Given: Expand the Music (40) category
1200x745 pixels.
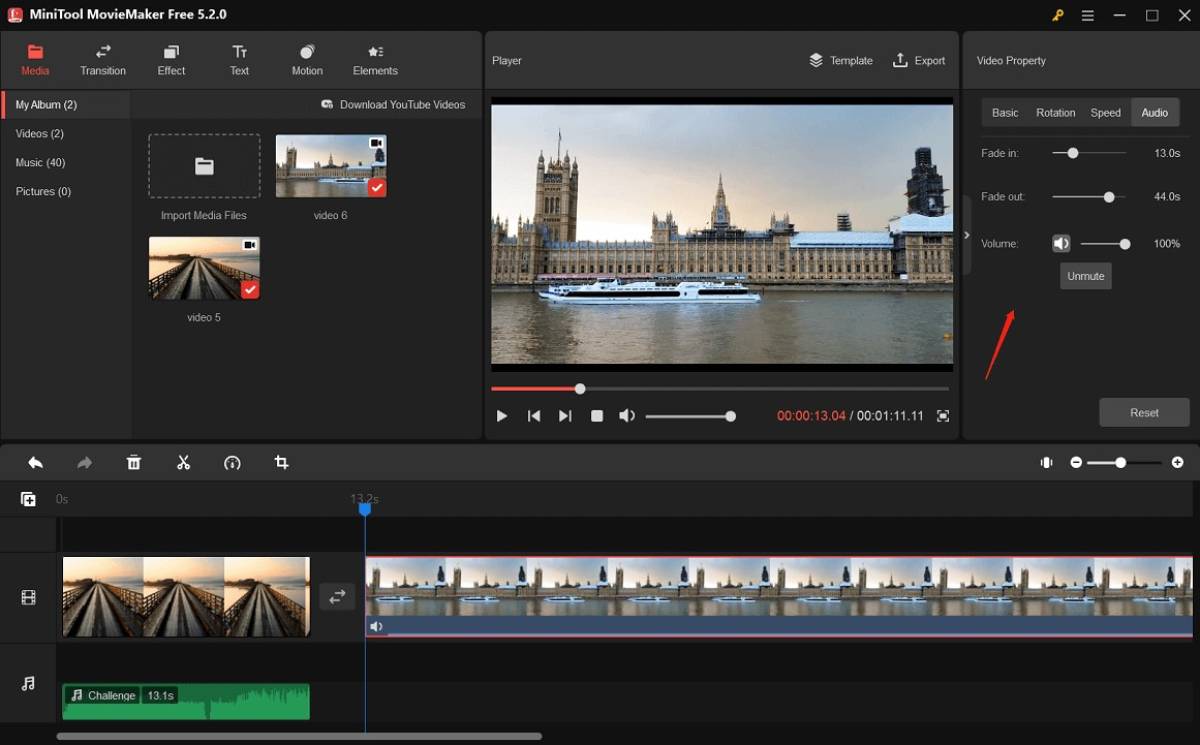Looking at the screenshot, I should (41, 162).
